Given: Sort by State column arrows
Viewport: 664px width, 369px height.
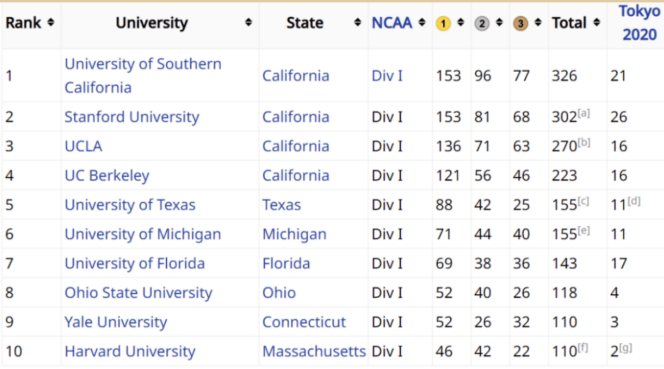Looking at the screenshot, I should click(358, 22).
